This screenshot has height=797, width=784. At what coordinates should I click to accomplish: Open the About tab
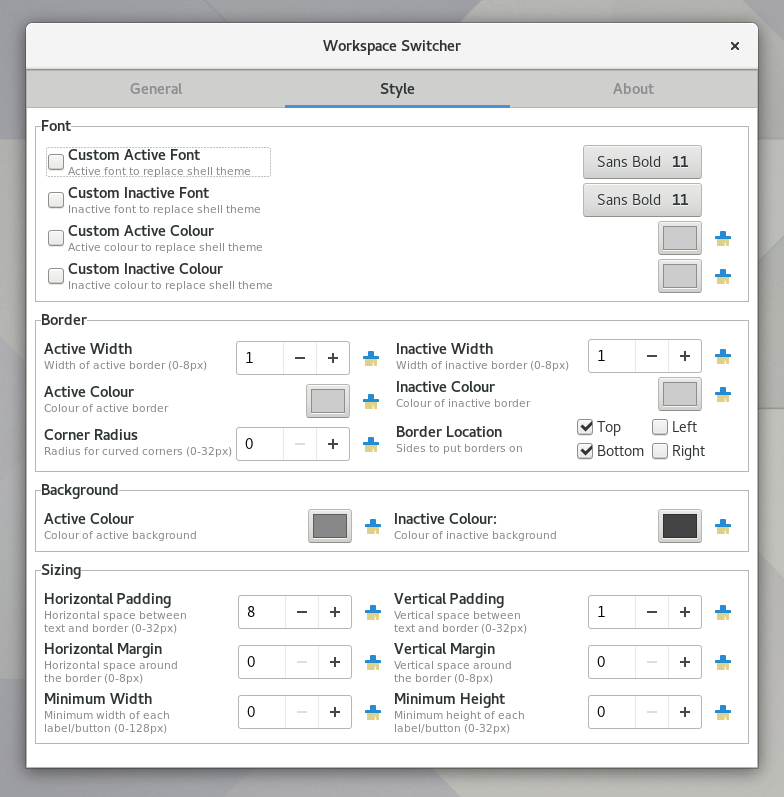[x=633, y=89]
